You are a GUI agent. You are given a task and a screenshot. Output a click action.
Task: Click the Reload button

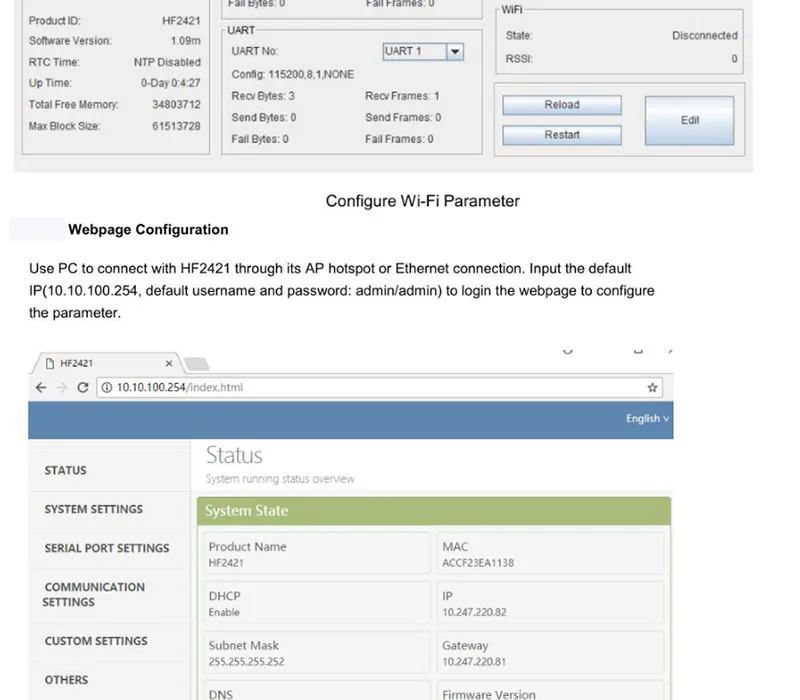[x=562, y=105]
